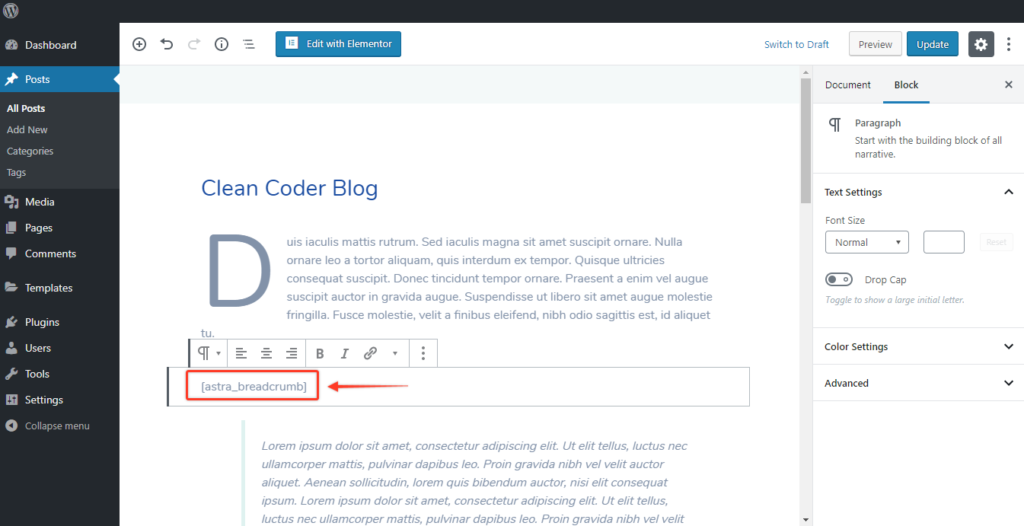Screen dimensions: 1024x526
Task: Click the Undo arrow icon
Action: click(x=167, y=44)
